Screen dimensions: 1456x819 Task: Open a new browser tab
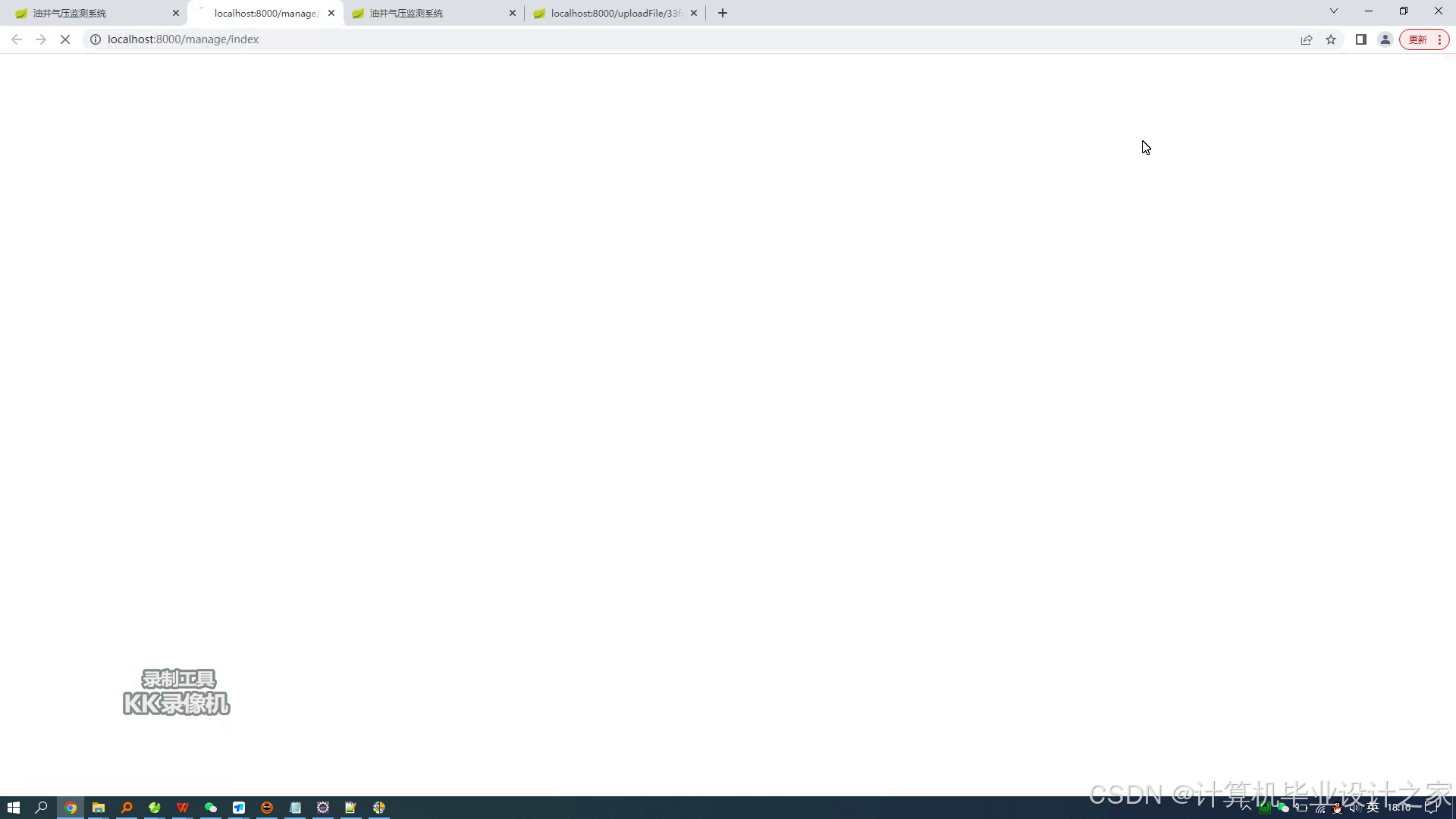[723, 13]
